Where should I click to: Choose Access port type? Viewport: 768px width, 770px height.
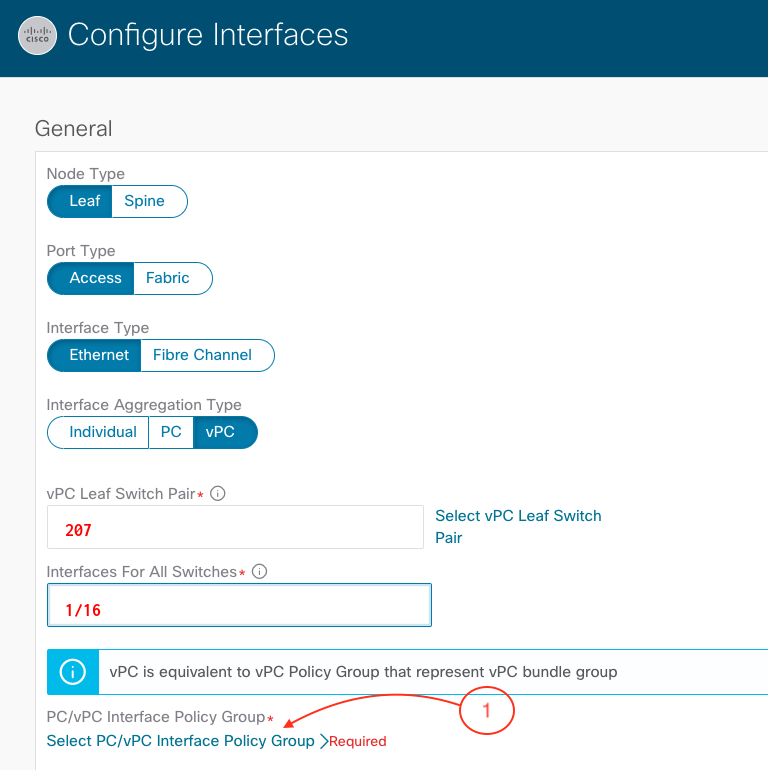pos(94,278)
